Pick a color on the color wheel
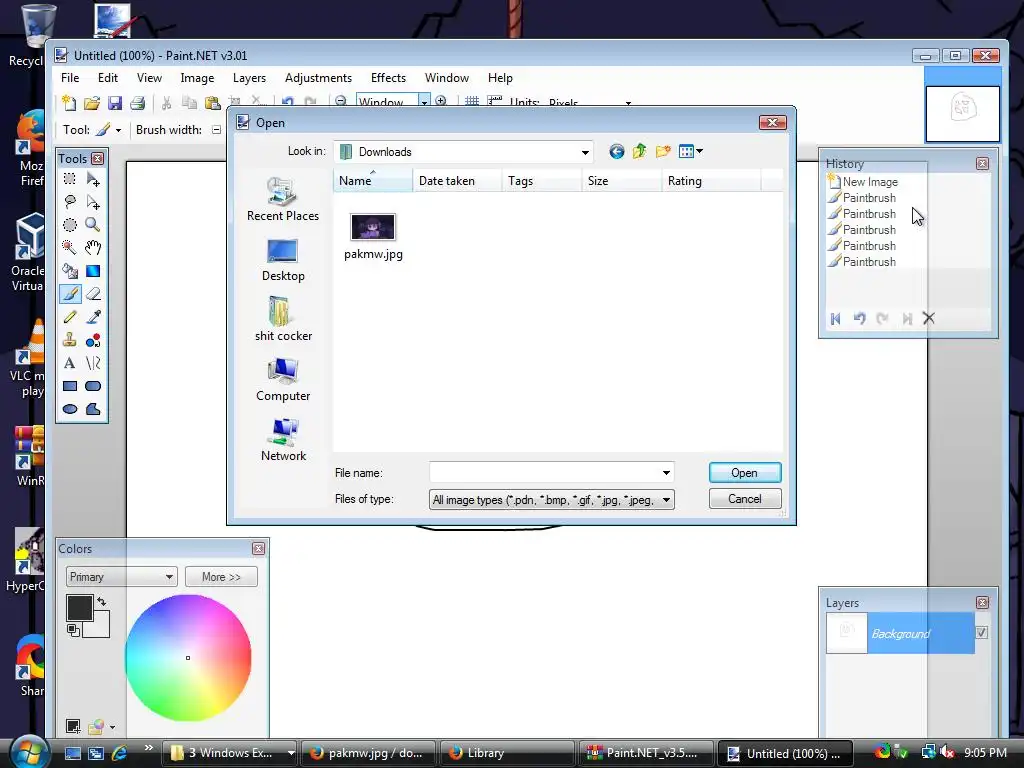The image size is (1024, 768). click(188, 658)
